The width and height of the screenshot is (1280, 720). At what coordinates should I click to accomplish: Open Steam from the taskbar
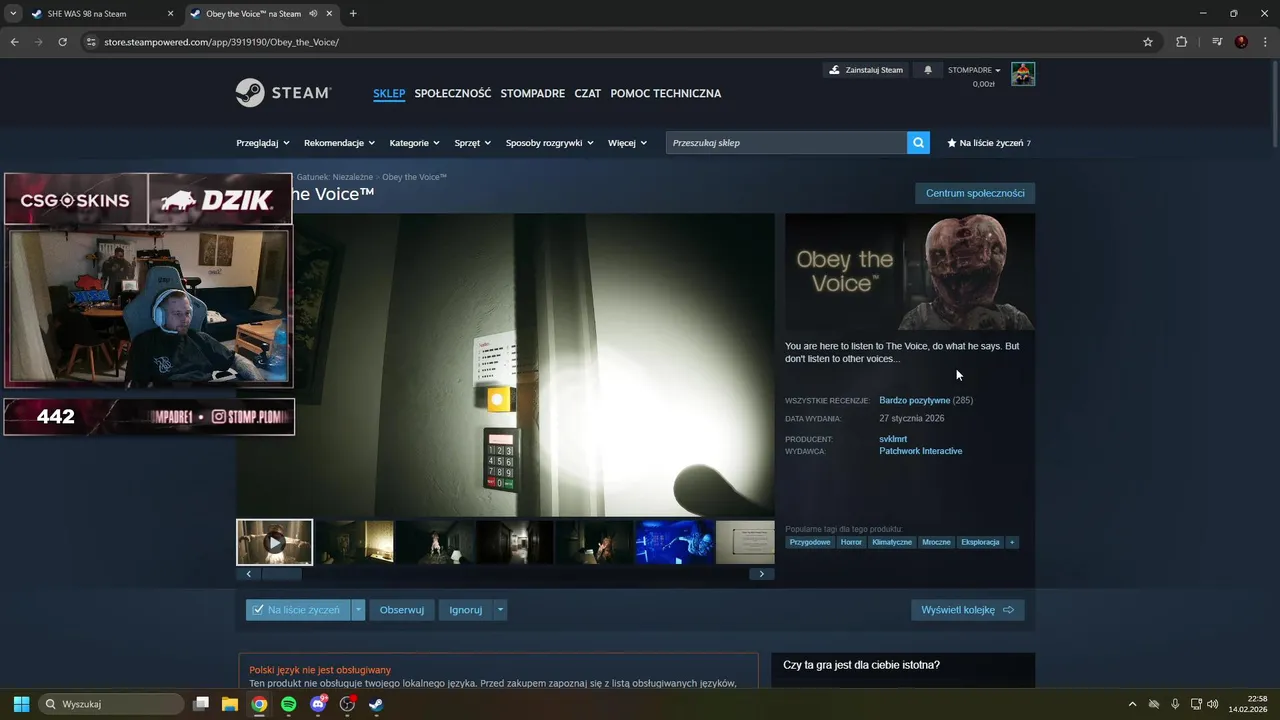point(376,704)
